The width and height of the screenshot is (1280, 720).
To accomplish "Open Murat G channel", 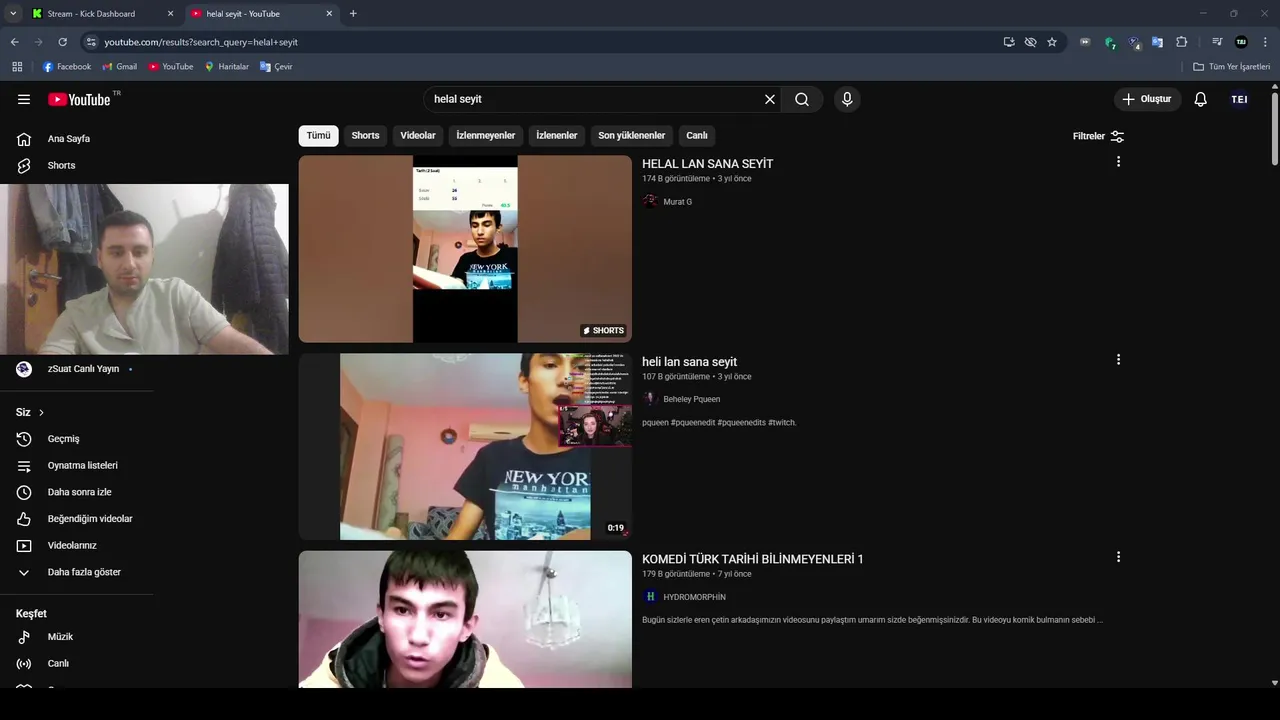I will pos(677,202).
